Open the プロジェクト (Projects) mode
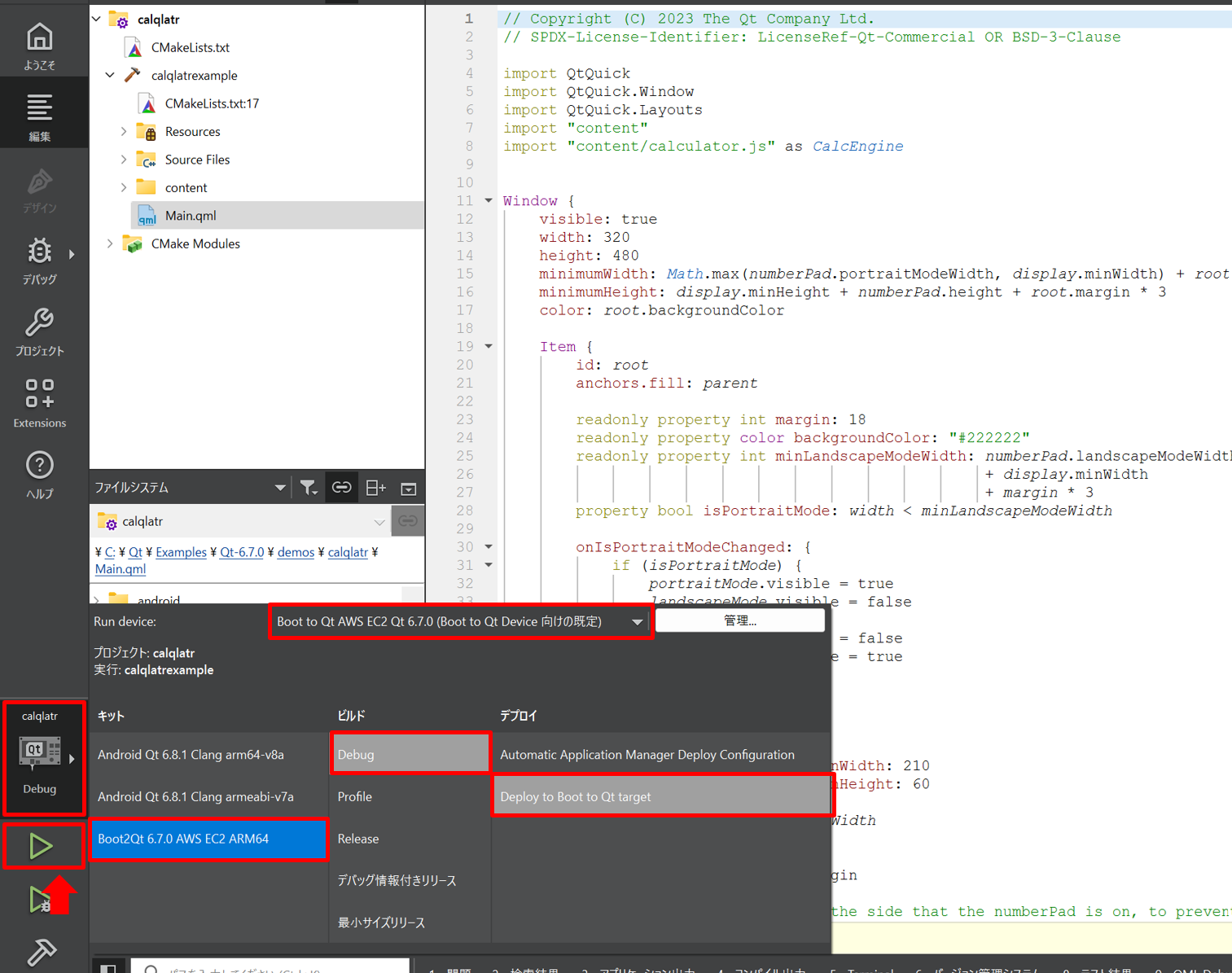The width and height of the screenshot is (1232, 973). coord(39,332)
